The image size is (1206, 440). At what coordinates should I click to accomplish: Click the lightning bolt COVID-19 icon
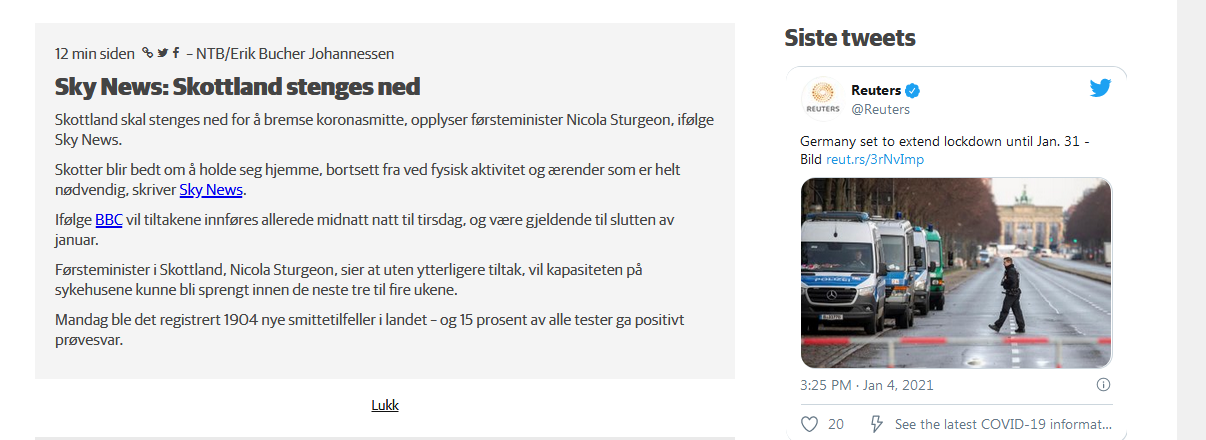tap(877, 424)
